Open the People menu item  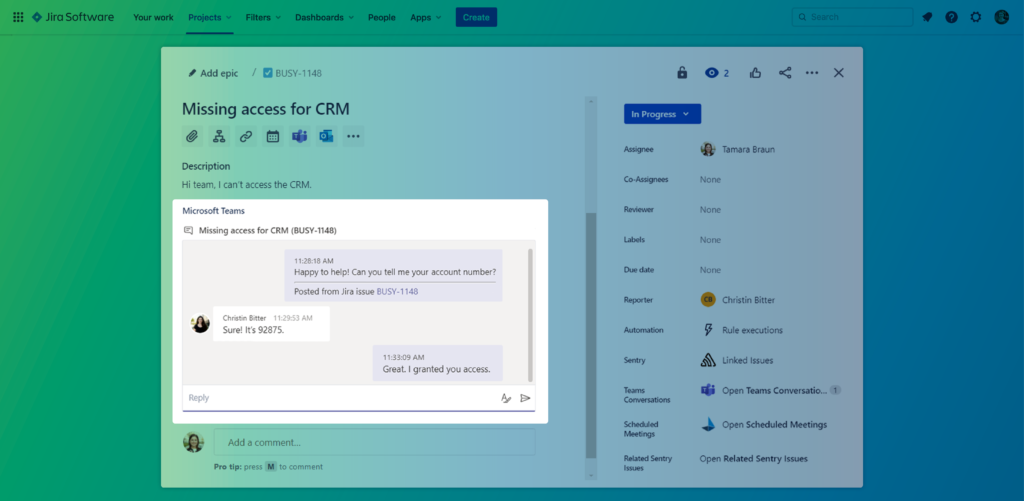point(381,18)
